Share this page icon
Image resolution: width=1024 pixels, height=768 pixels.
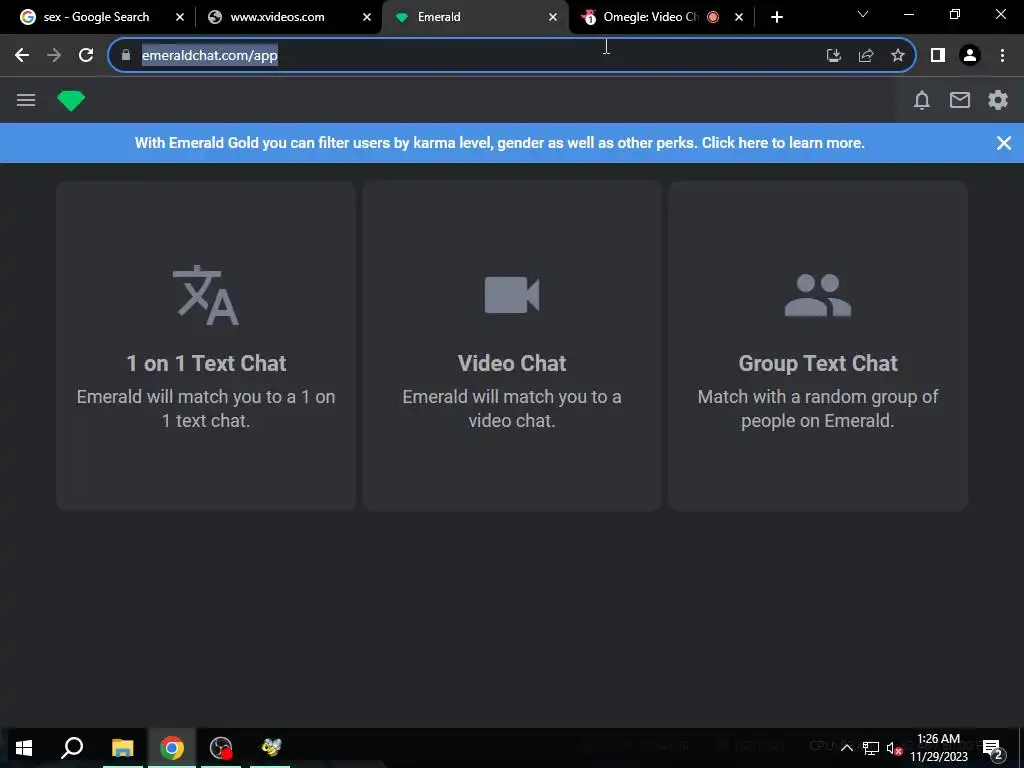[866, 55]
